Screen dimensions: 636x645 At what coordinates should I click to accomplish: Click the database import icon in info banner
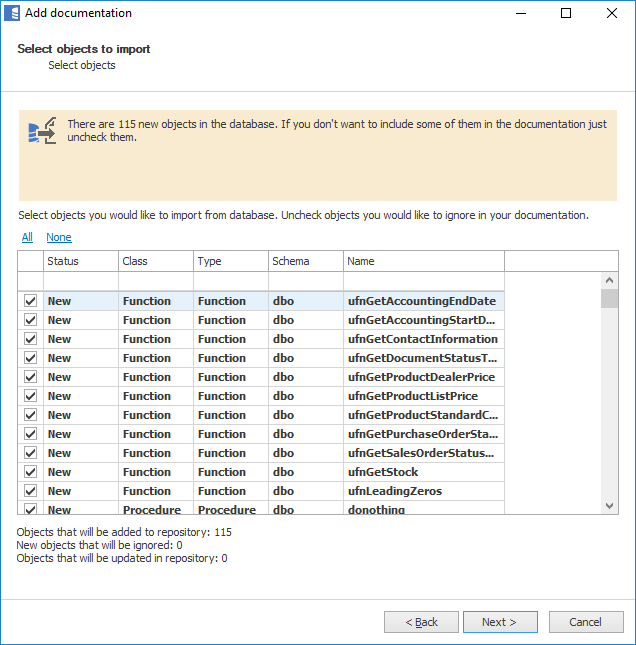click(x=42, y=131)
